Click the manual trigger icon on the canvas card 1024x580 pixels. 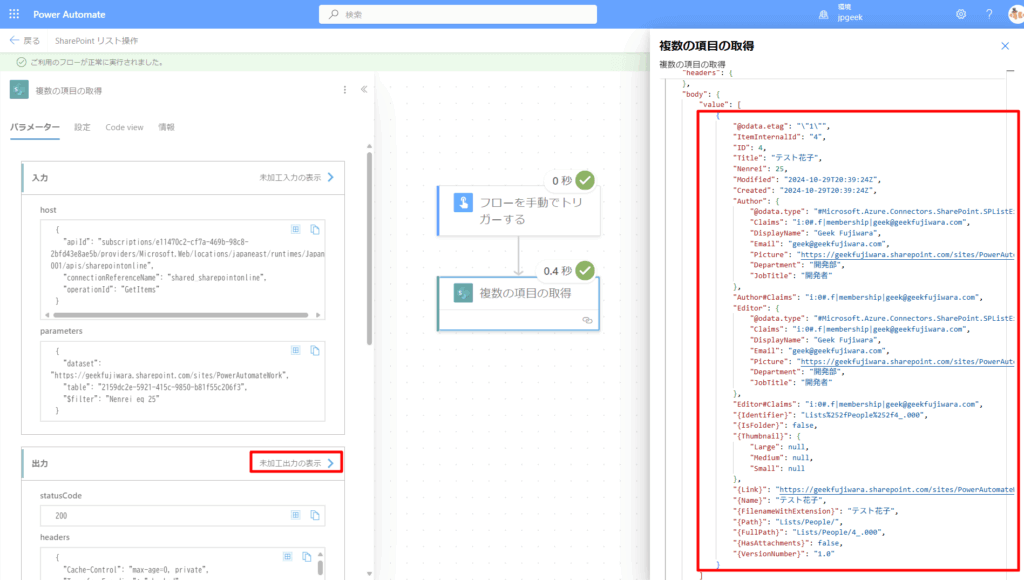463,202
